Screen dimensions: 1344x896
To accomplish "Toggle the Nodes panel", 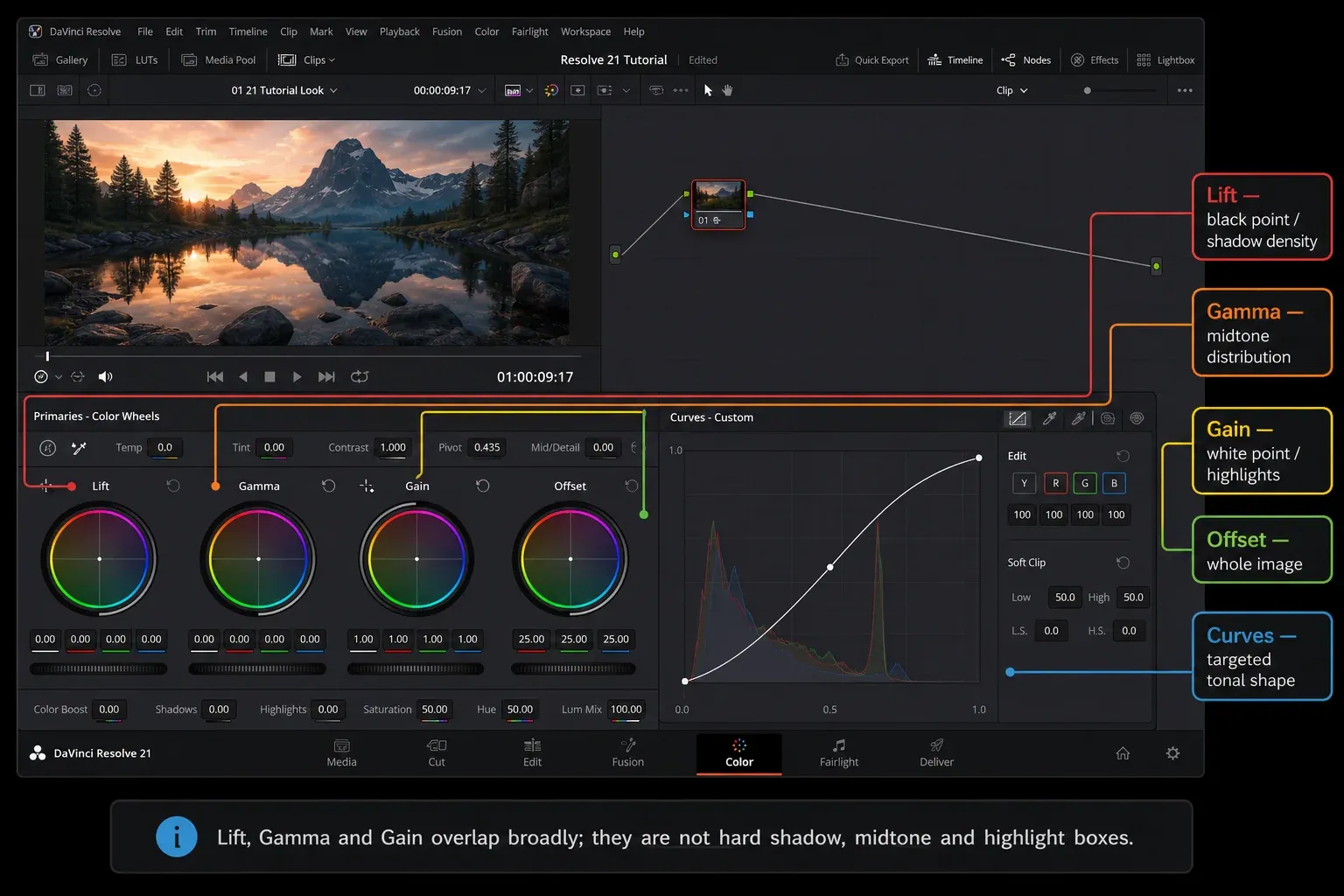I will point(1026,59).
